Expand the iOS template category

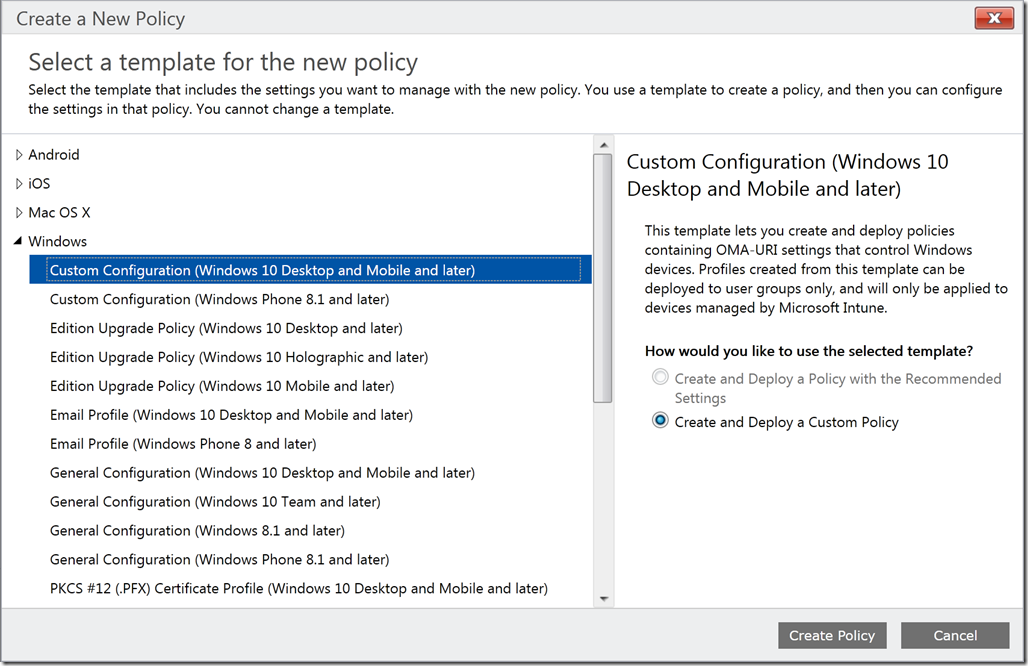[x=19, y=184]
